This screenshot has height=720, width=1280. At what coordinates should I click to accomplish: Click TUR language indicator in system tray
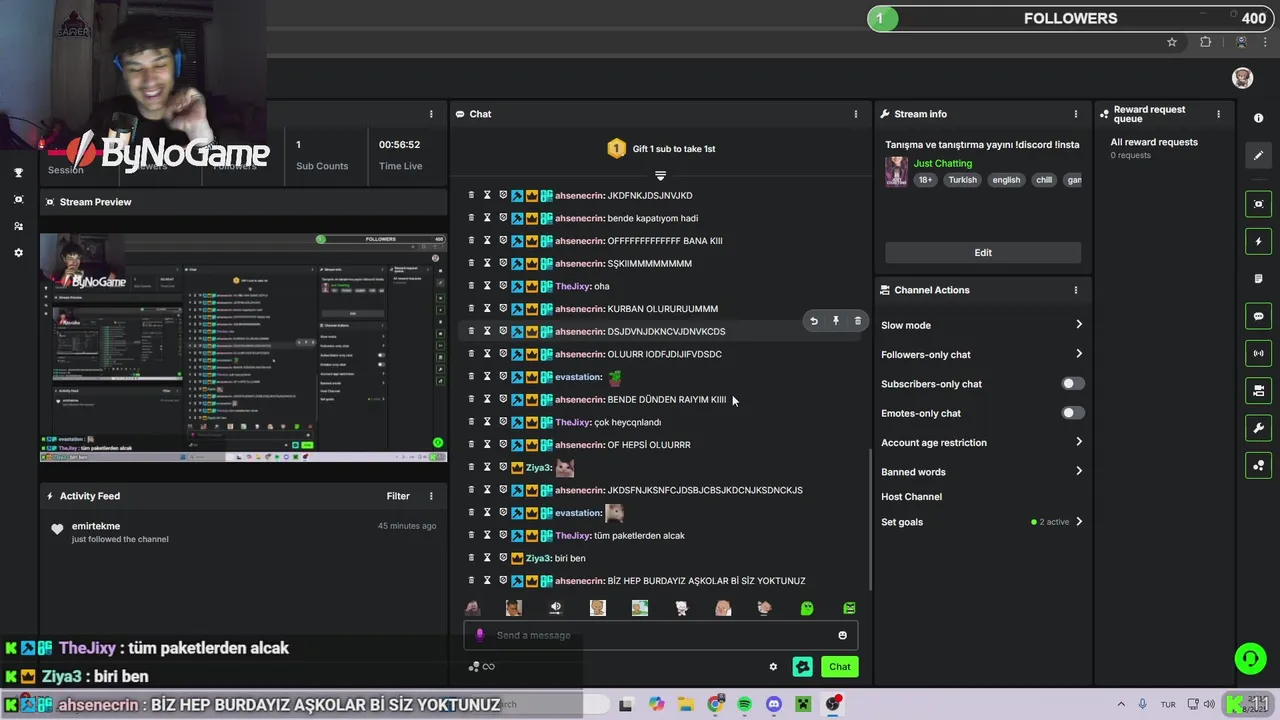click(x=1168, y=704)
